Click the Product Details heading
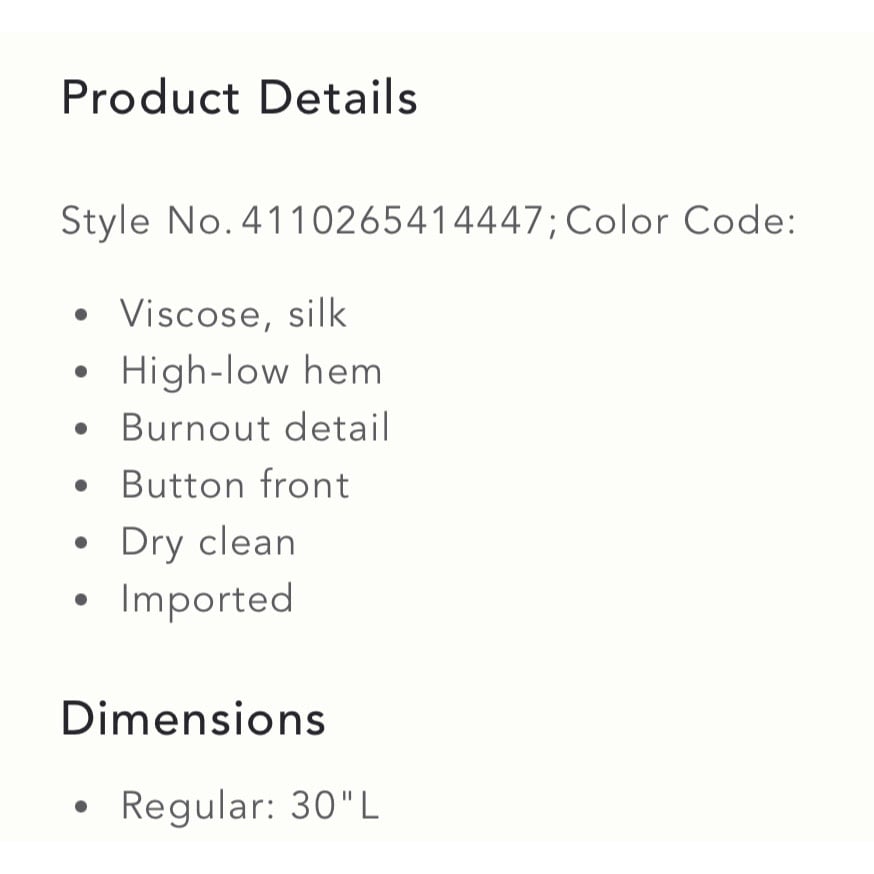Screen dimensions: 874x874 [x=239, y=98]
